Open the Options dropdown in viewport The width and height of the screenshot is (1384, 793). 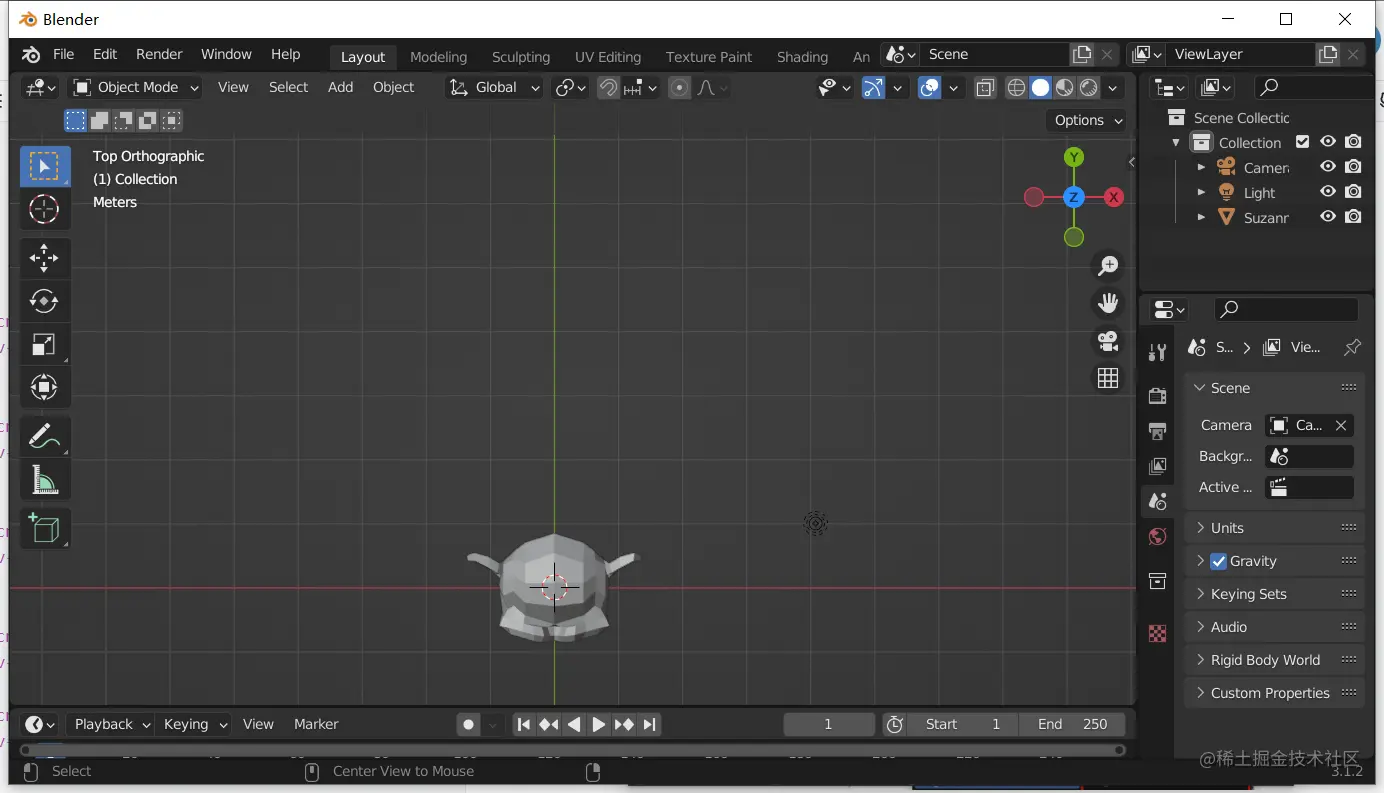(x=1088, y=120)
